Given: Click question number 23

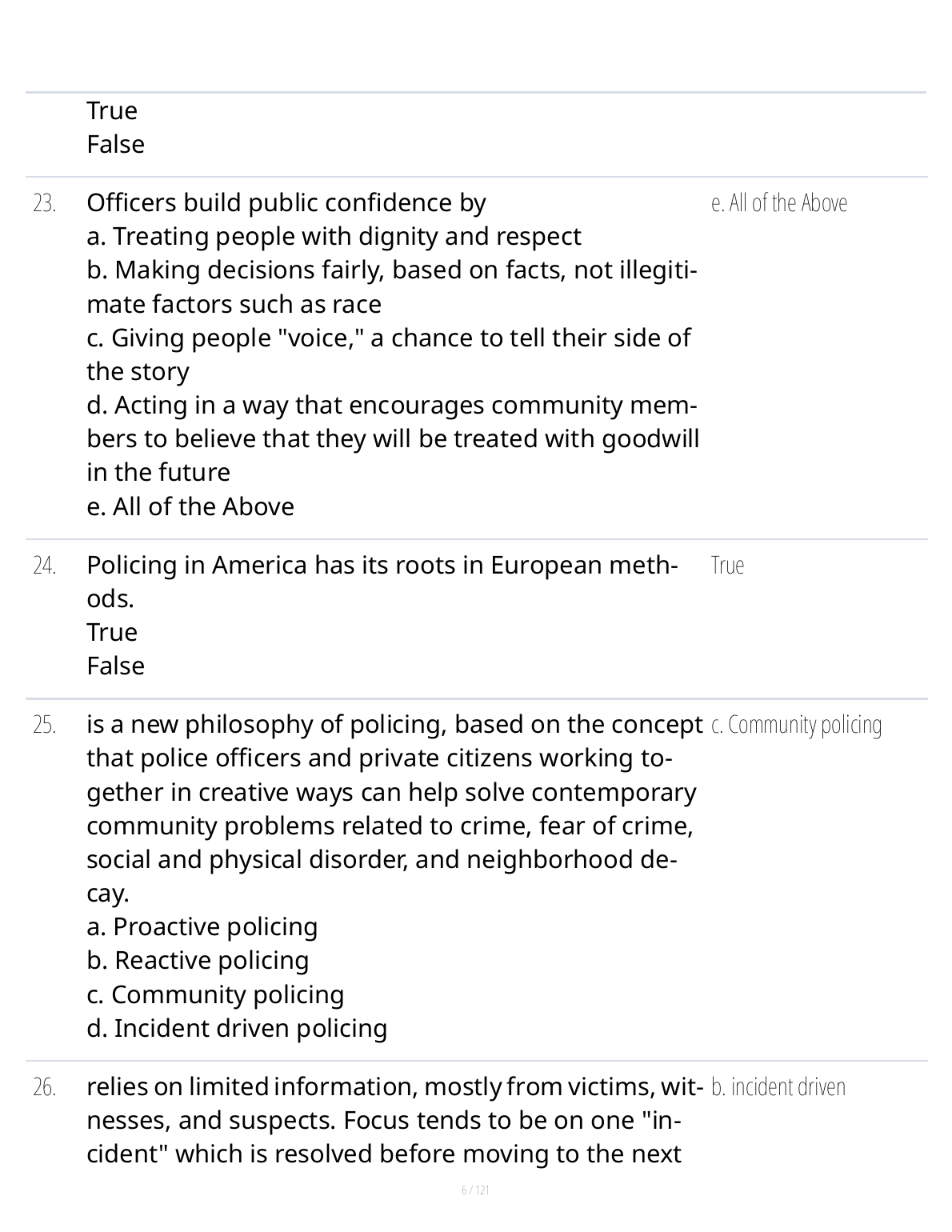Looking at the screenshot, I should click(45, 204).
